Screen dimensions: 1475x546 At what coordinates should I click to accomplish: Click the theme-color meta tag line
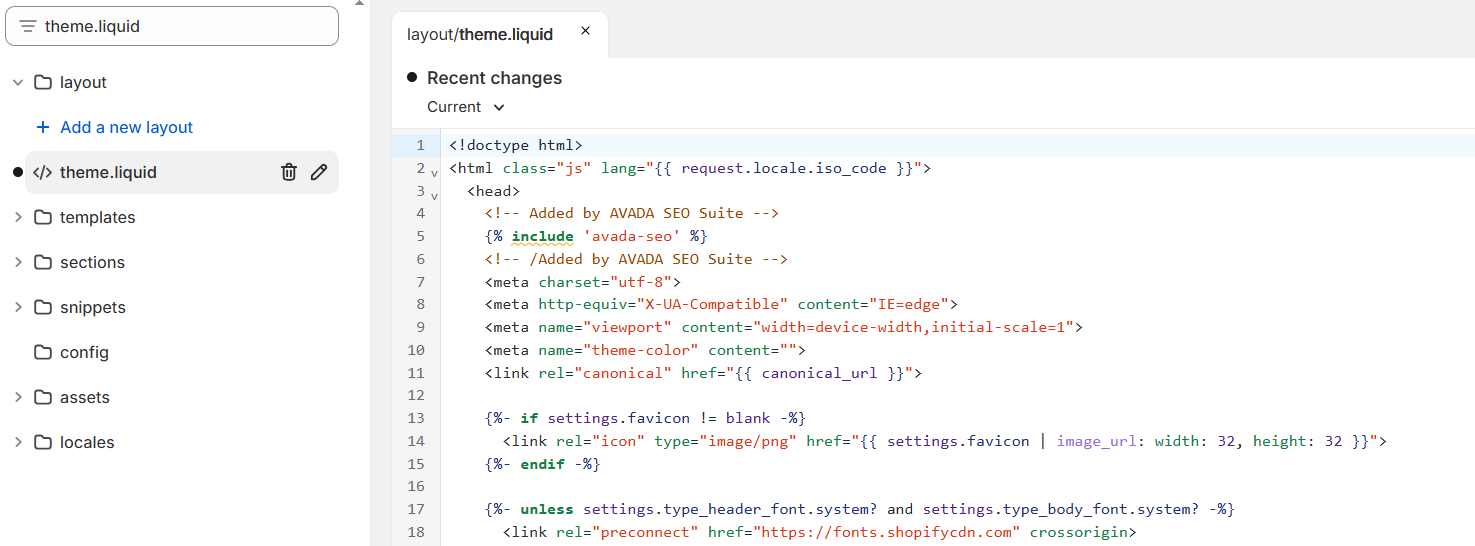pos(646,350)
